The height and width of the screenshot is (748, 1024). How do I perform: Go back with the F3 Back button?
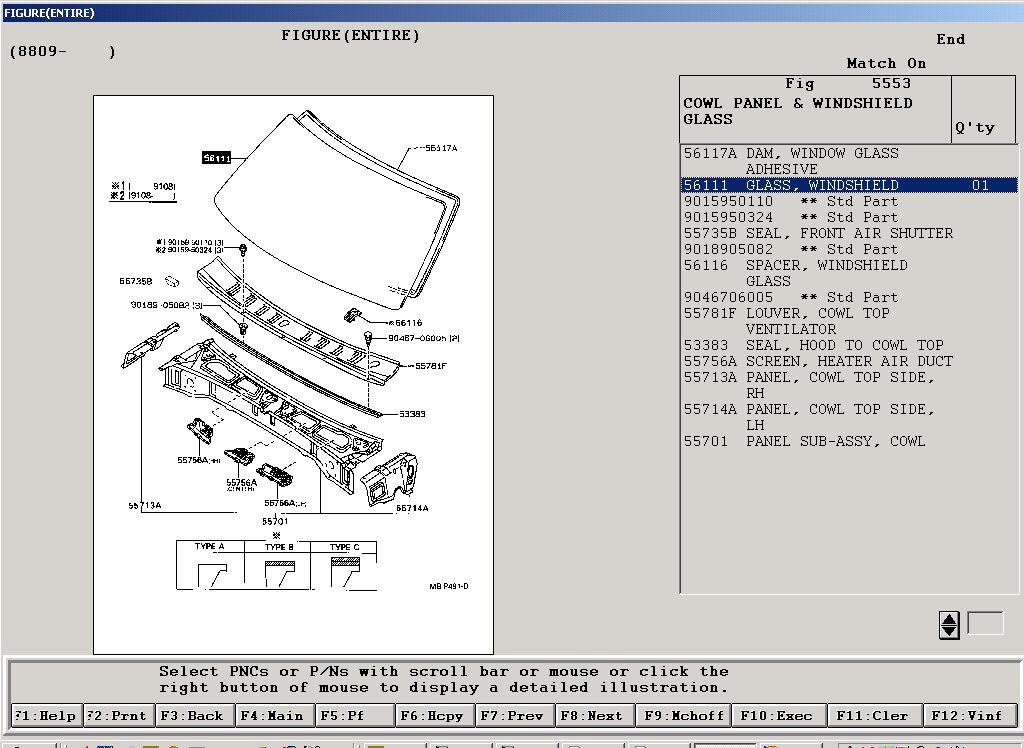point(197,715)
